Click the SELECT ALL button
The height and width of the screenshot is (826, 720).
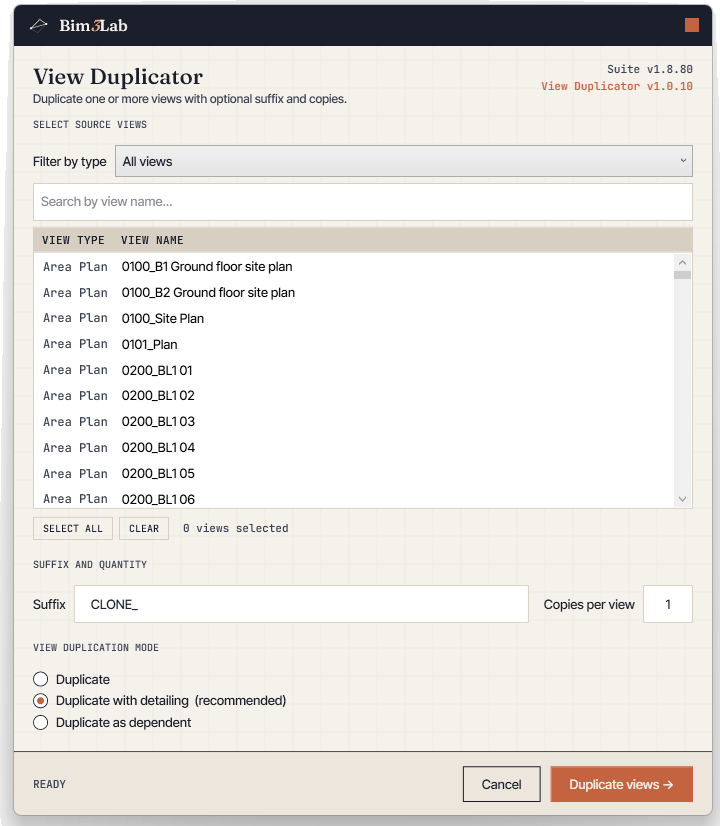click(x=73, y=528)
